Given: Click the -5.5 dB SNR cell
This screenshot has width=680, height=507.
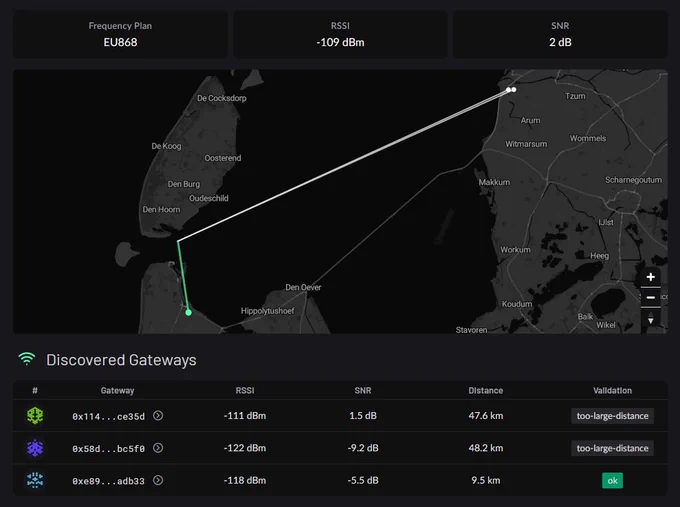Looking at the screenshot, I should click(x=363, y=480).
